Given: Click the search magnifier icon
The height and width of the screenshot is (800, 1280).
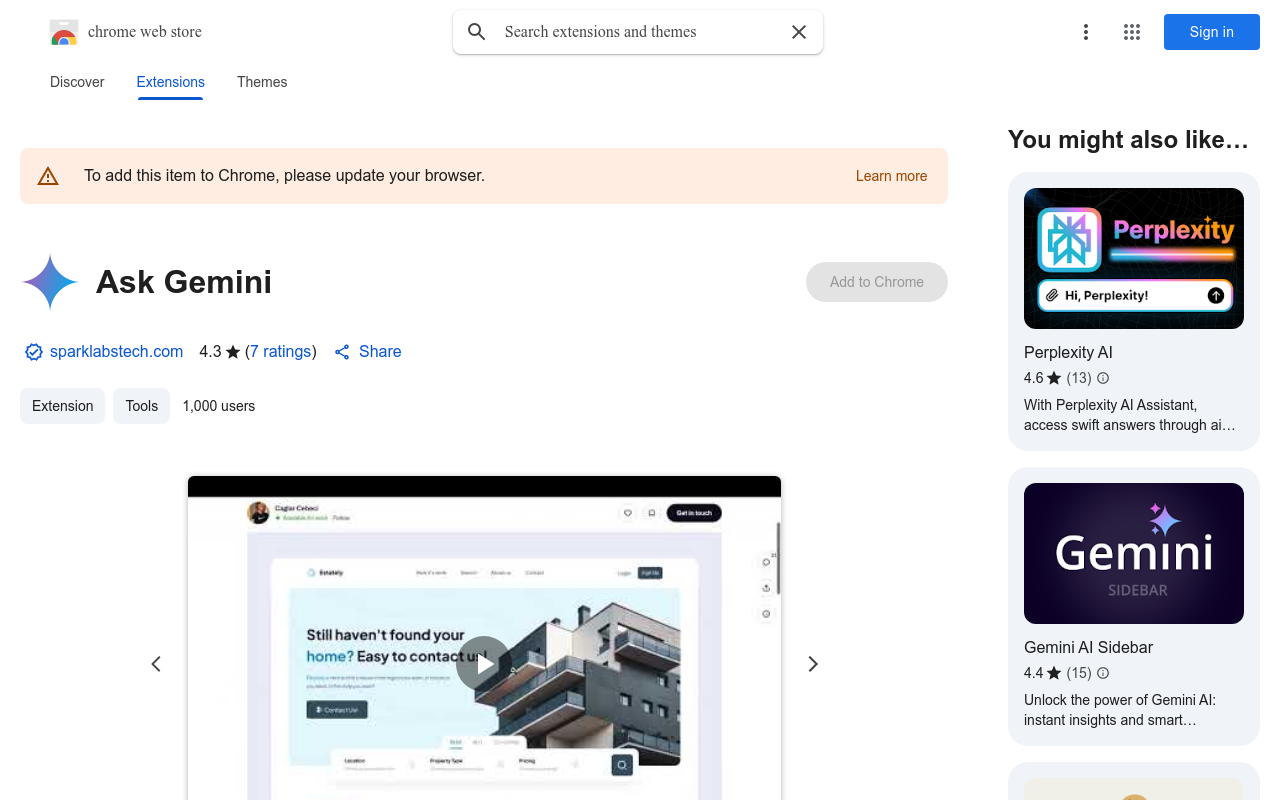Looking at the screenshot, I should coord(477,32).
